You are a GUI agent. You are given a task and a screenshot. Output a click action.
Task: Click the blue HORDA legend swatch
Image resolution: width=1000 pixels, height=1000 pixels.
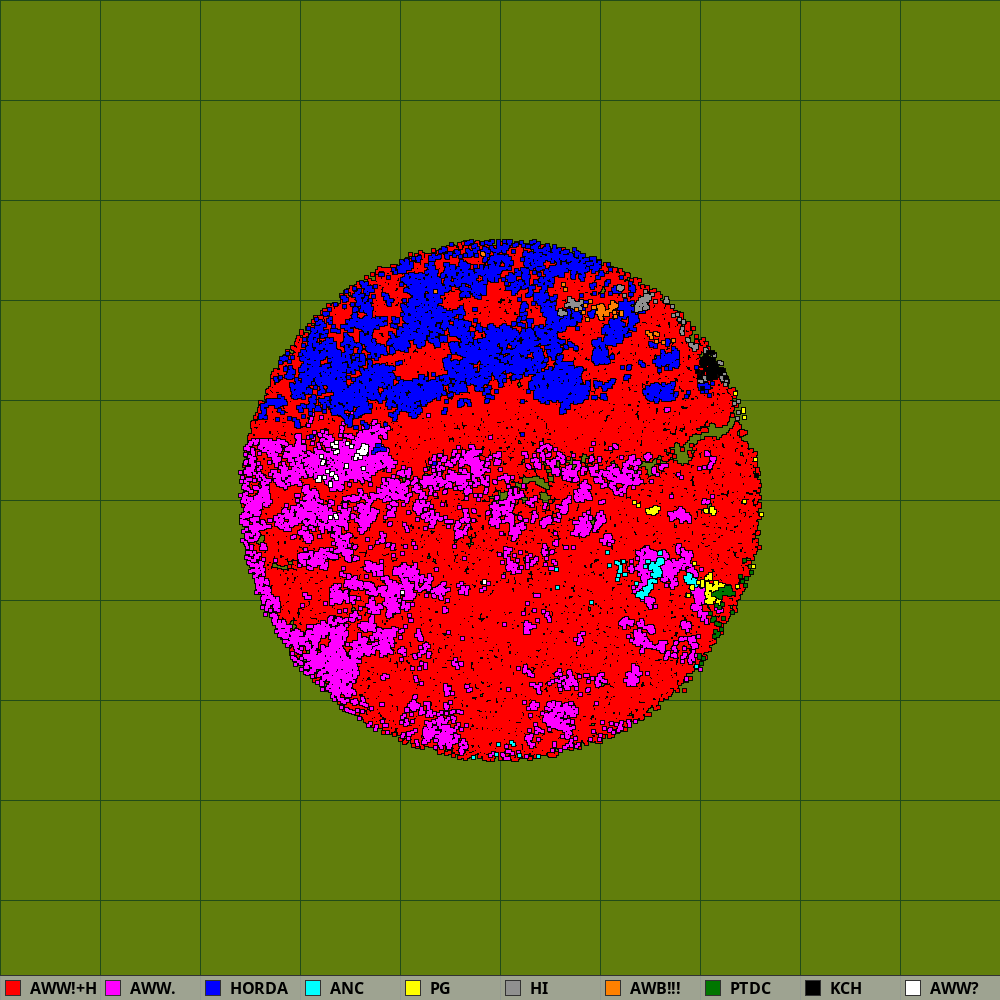tap(213, 988)
